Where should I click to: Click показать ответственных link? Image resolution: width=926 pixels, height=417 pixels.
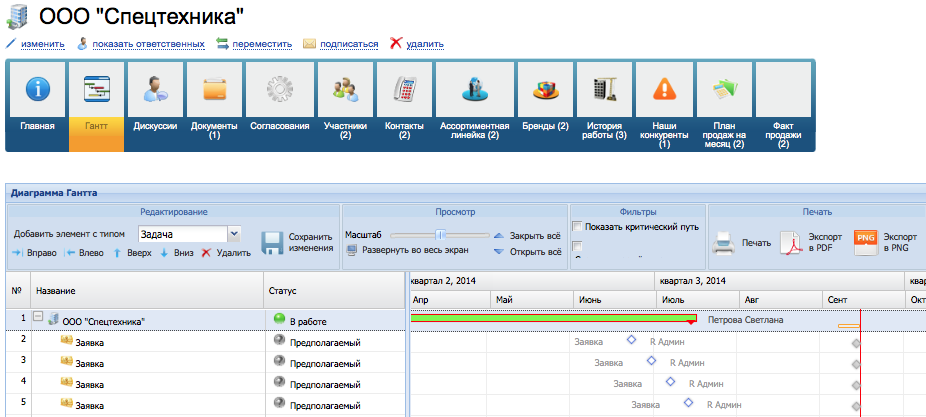(x=148, y=44)
